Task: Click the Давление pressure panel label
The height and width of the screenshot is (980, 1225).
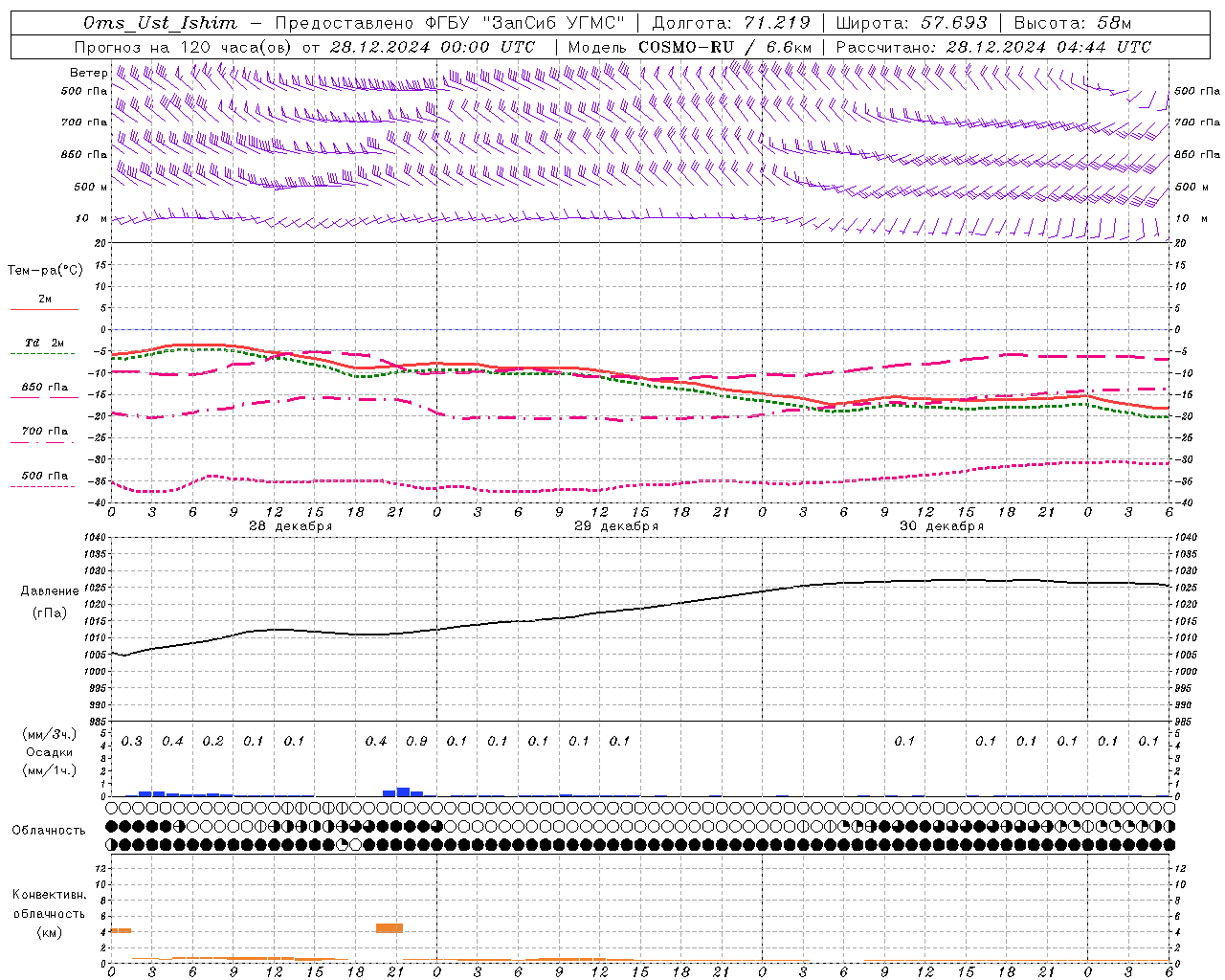Action: tap(50, 591)
